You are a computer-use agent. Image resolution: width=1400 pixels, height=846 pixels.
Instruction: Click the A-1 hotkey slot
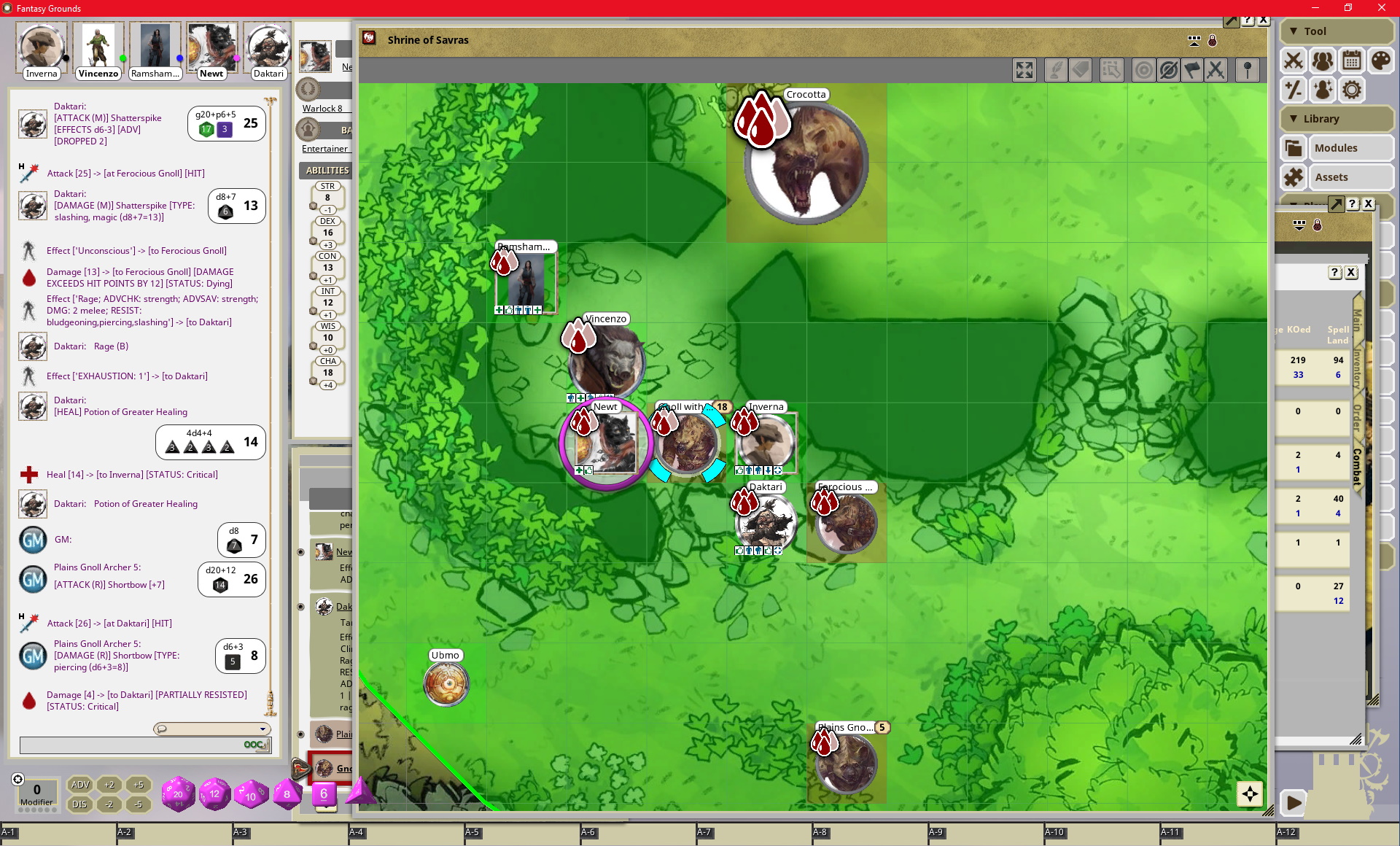(x=58, y=835)
